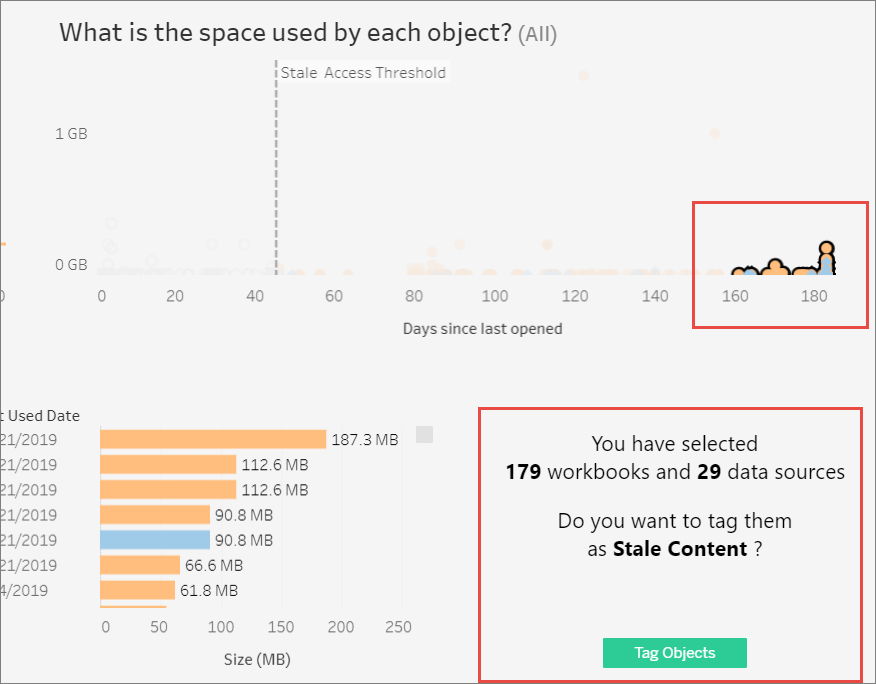Click the '187.3 MB' value label
Viewport: 876px width, 684px height.
[x=365, y=440]
